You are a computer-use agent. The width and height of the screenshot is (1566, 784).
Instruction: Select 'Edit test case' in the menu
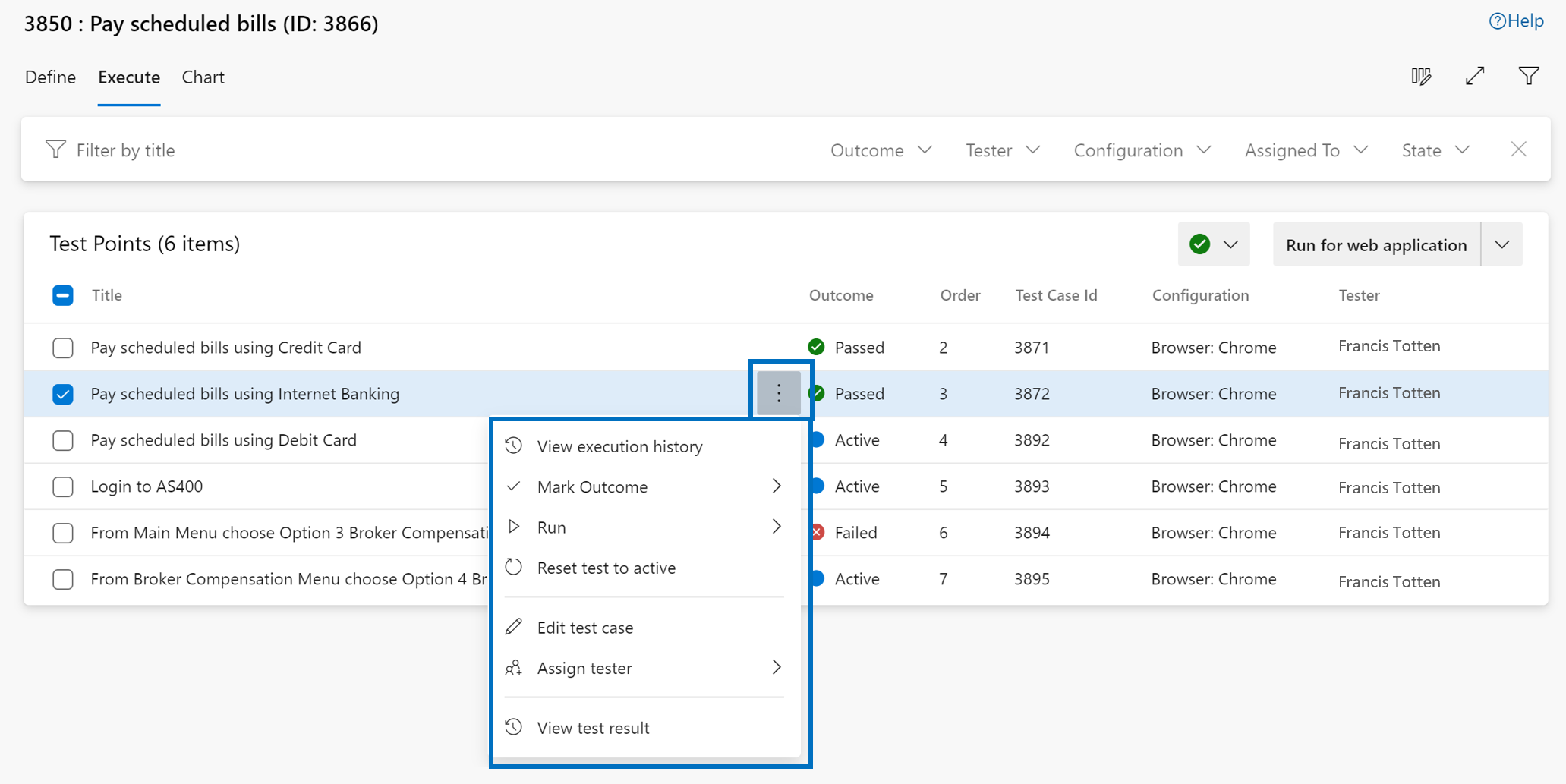coord(584,628)
